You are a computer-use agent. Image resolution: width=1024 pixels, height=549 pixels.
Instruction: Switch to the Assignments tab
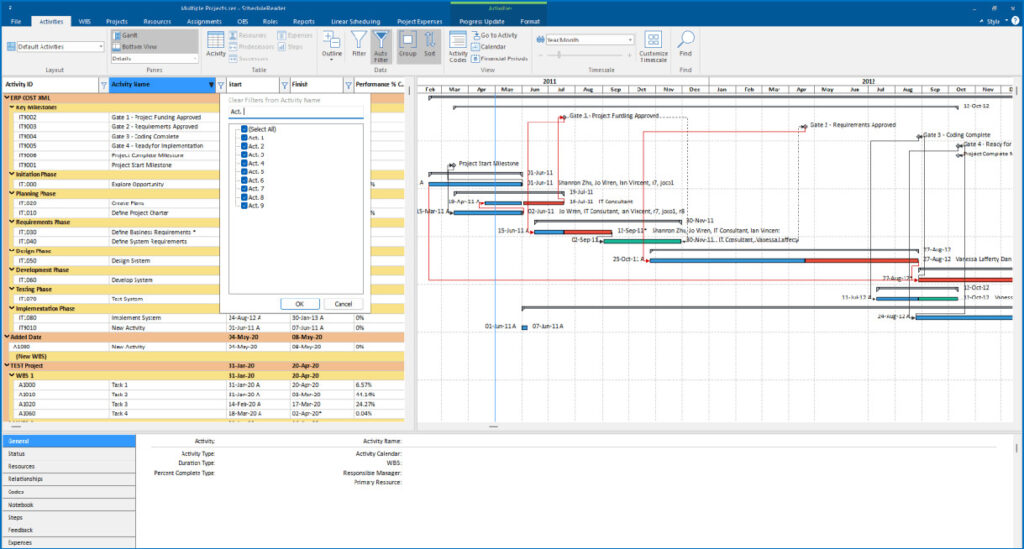[x=204, y=22]
